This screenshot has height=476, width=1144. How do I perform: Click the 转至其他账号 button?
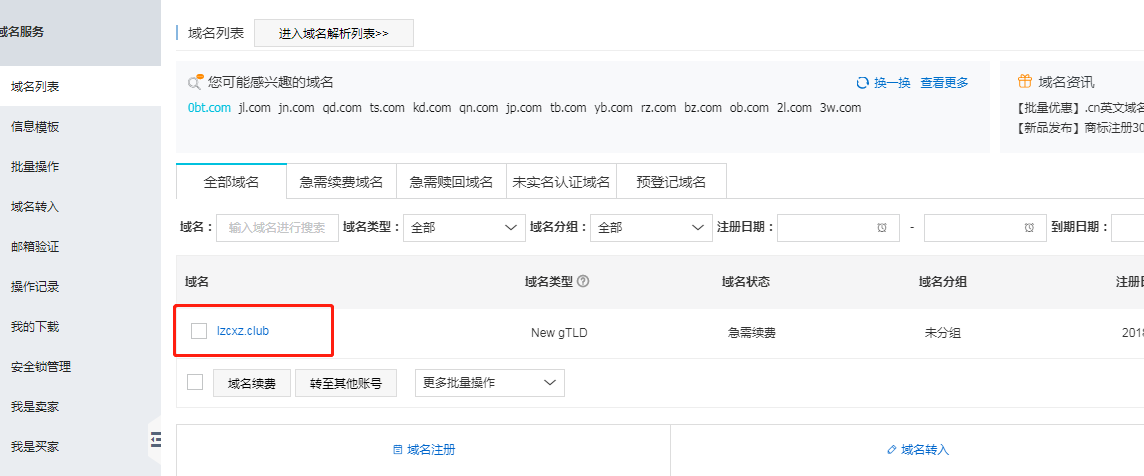[345, 383]
